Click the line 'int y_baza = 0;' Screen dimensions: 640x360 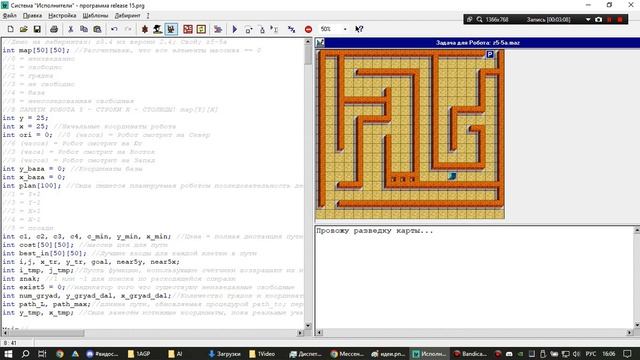coord(33,169)
